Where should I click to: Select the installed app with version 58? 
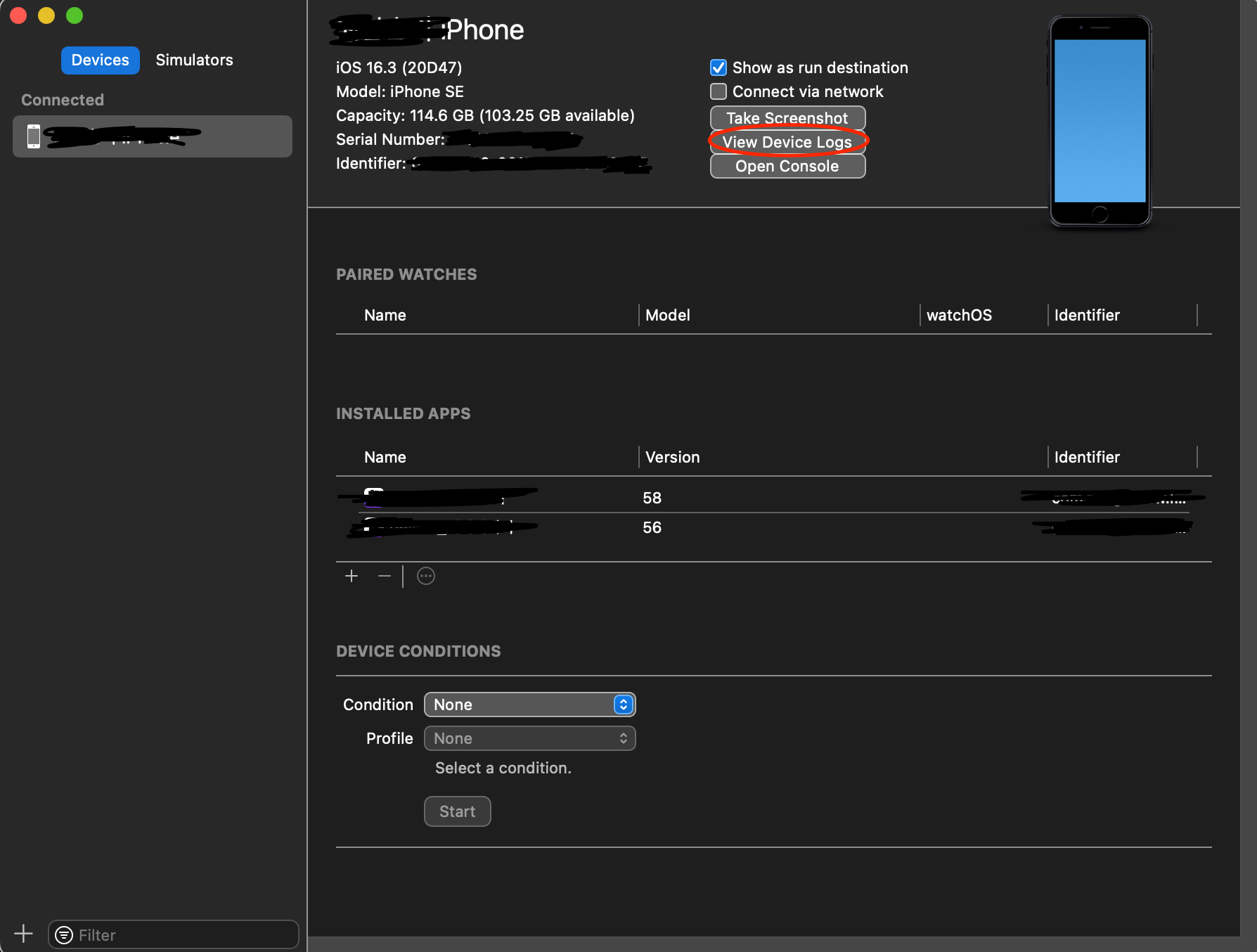(x=773, y=498)
